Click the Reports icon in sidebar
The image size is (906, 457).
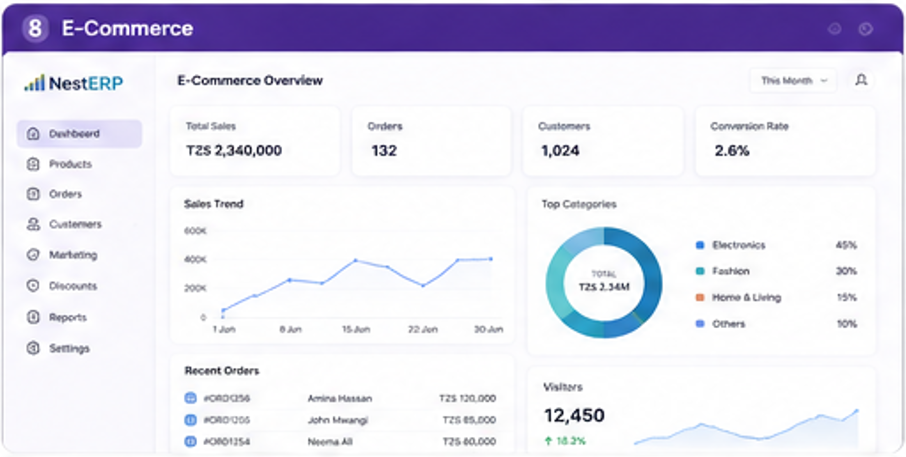tap(34, 317)
